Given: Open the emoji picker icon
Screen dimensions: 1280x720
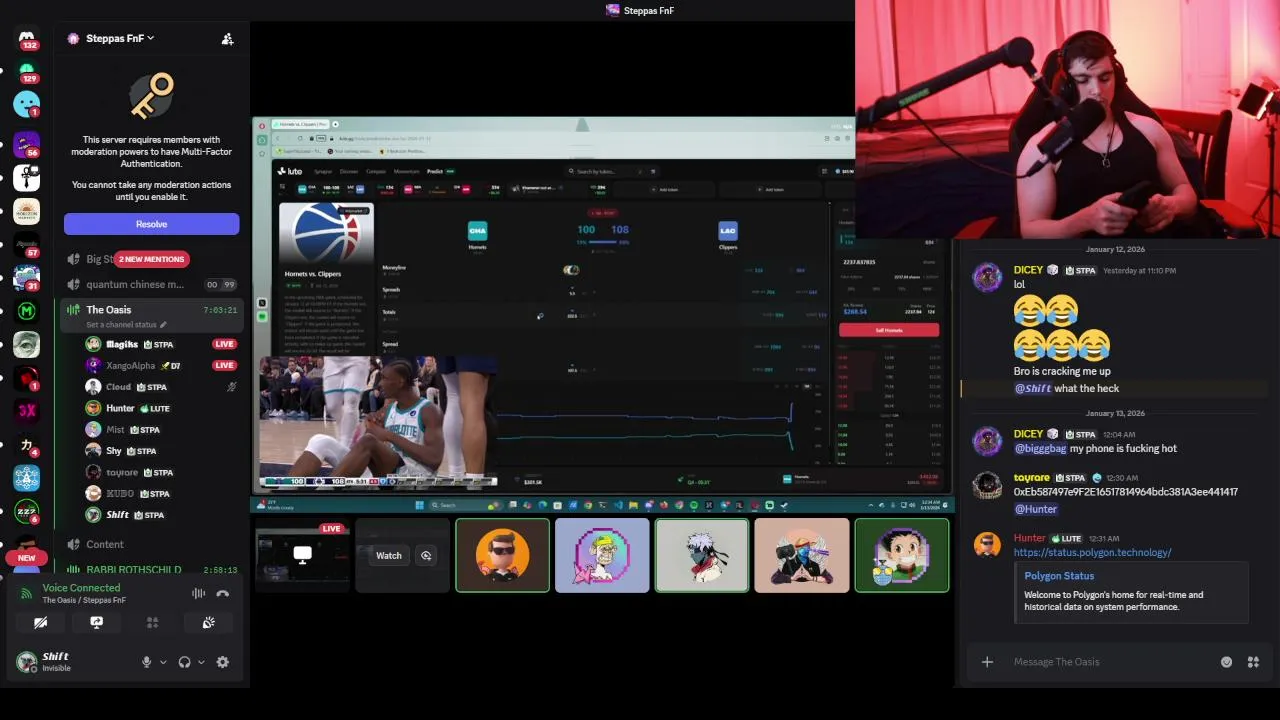Looking at the screenshot, I should pos(1226,662).
